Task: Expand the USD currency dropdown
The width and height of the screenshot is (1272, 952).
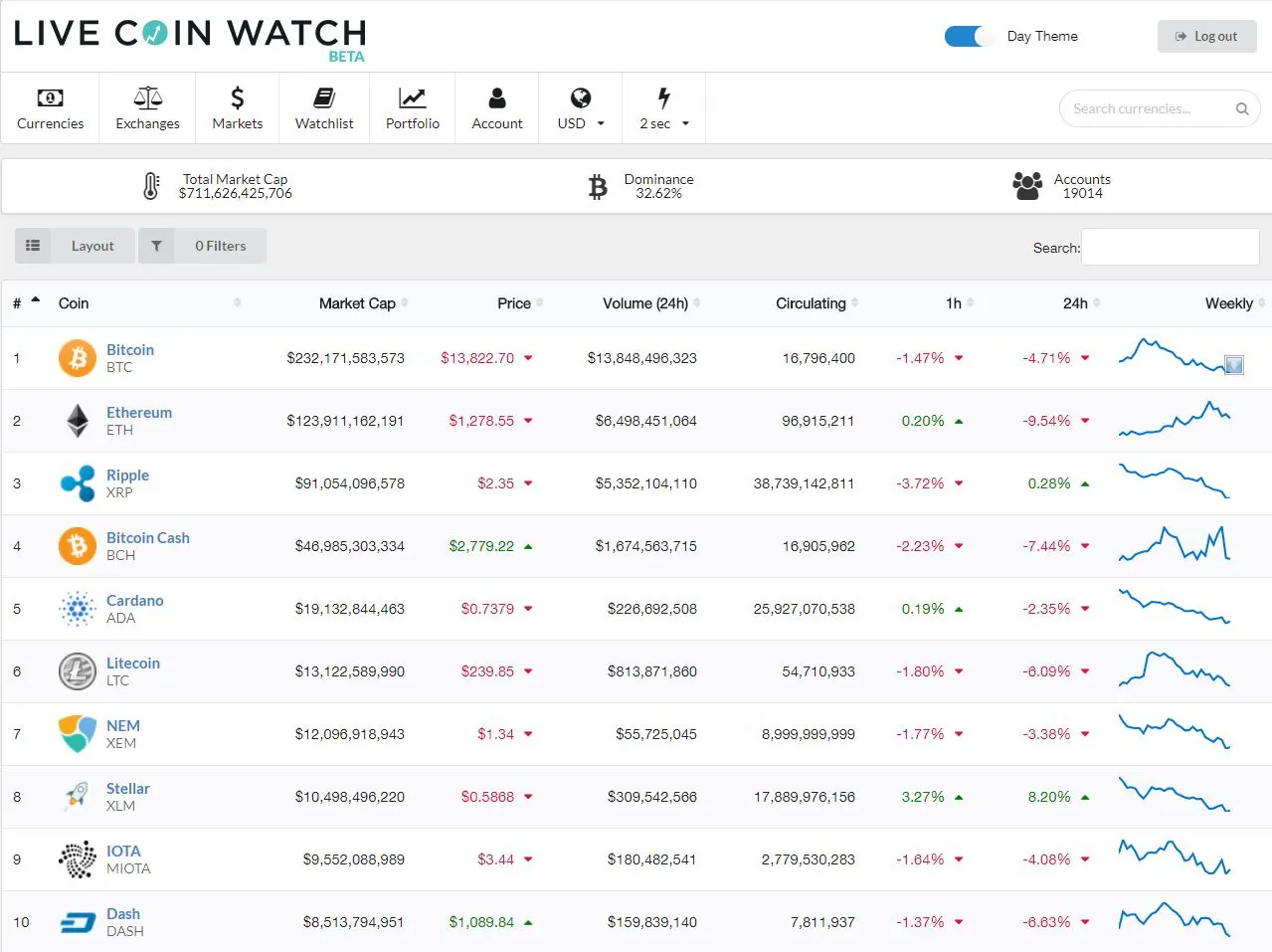Action: click(581, 108)
